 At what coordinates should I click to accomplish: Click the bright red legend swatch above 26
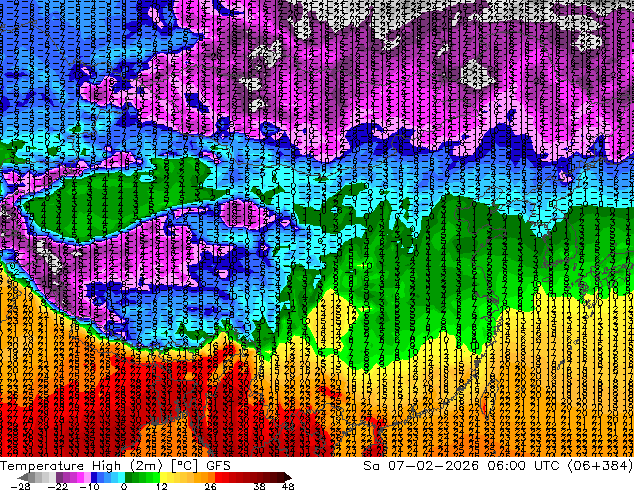pyautogui.click(x=218, y=477)
